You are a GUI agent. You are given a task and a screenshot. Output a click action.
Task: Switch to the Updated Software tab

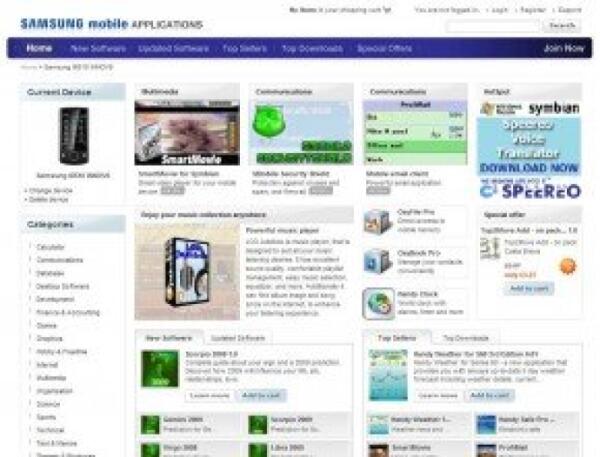tap(237, 339)
